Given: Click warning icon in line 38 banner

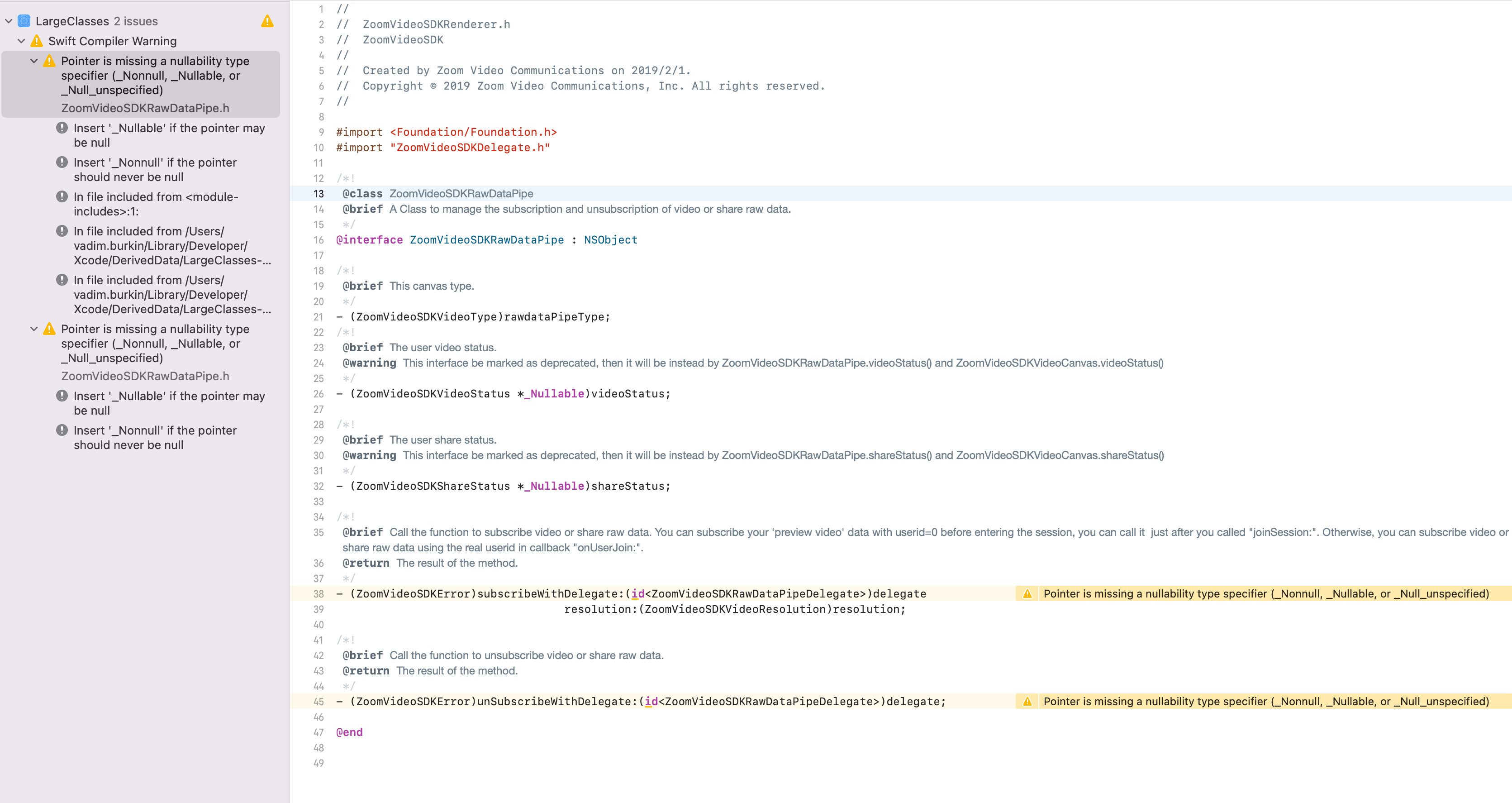Looking at the screenshot, I should (1027, 594).
